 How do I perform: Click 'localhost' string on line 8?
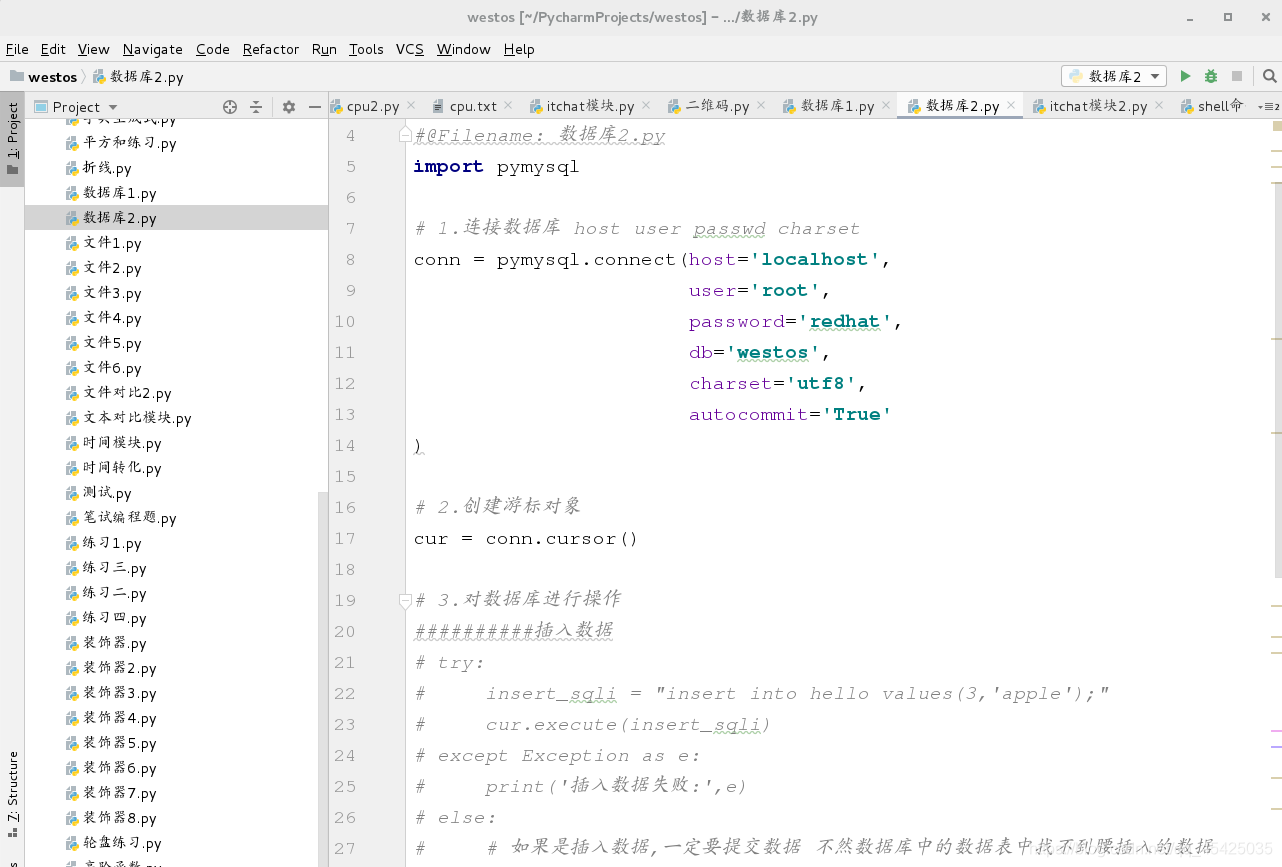coord(815,260)
